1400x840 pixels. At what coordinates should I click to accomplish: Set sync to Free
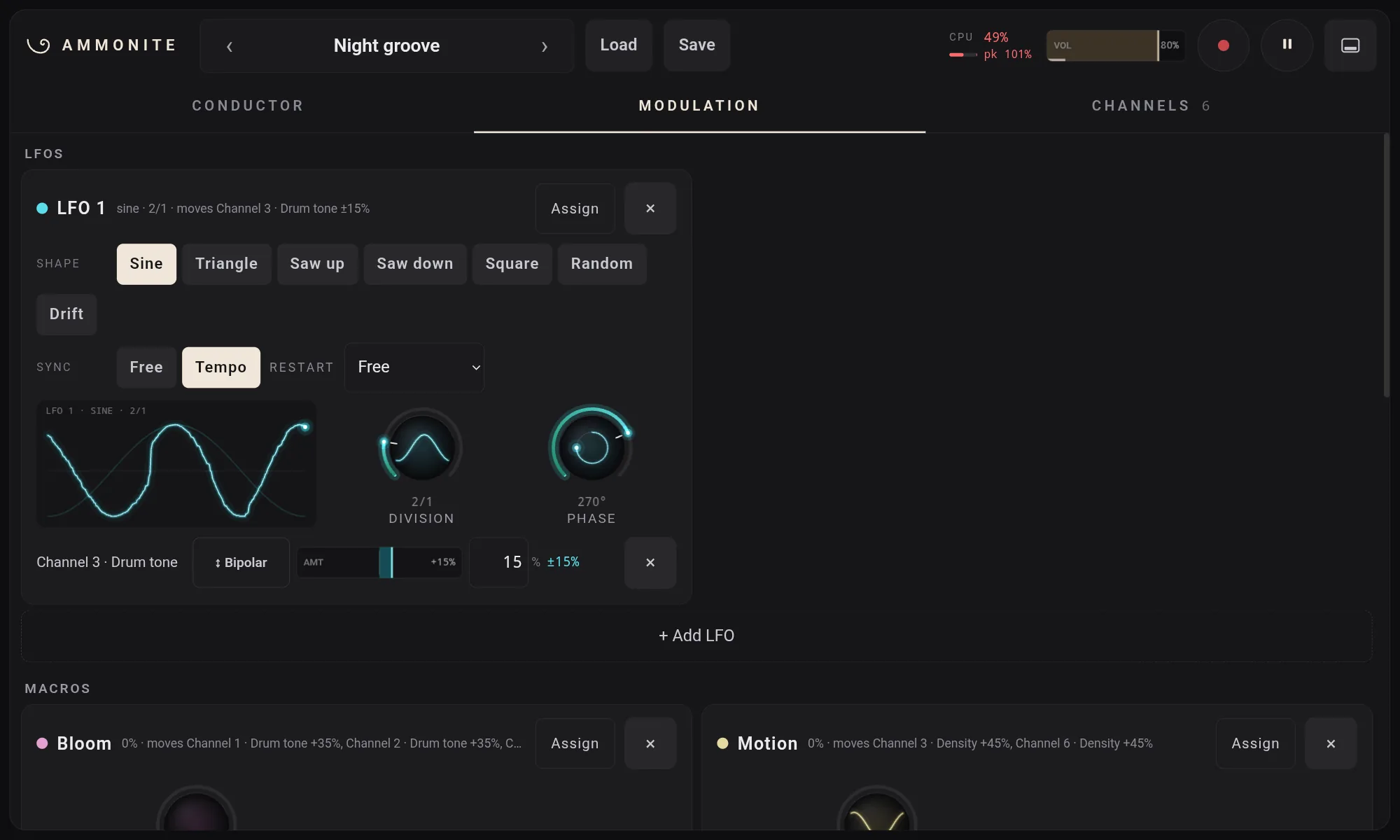click(146, 367)
